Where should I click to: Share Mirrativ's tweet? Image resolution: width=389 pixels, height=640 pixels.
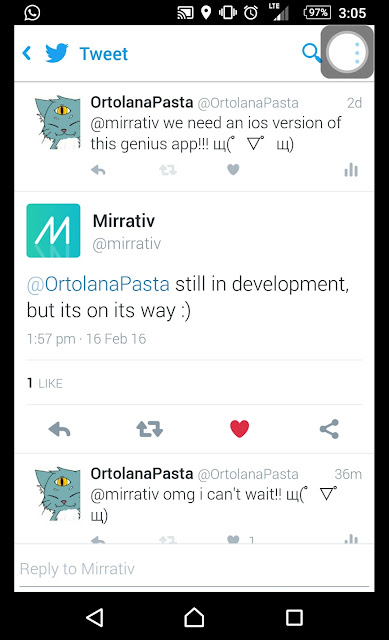pyautogui.click(x=329, y=429)
